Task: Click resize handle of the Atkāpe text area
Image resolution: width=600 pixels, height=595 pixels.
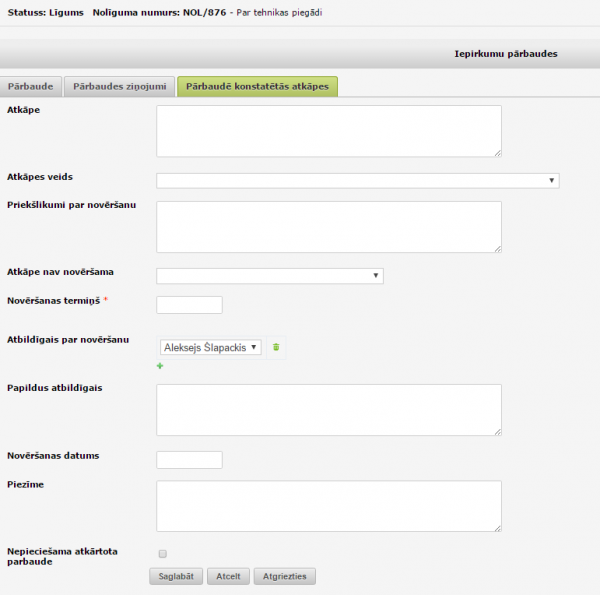Action: [496, 152]
